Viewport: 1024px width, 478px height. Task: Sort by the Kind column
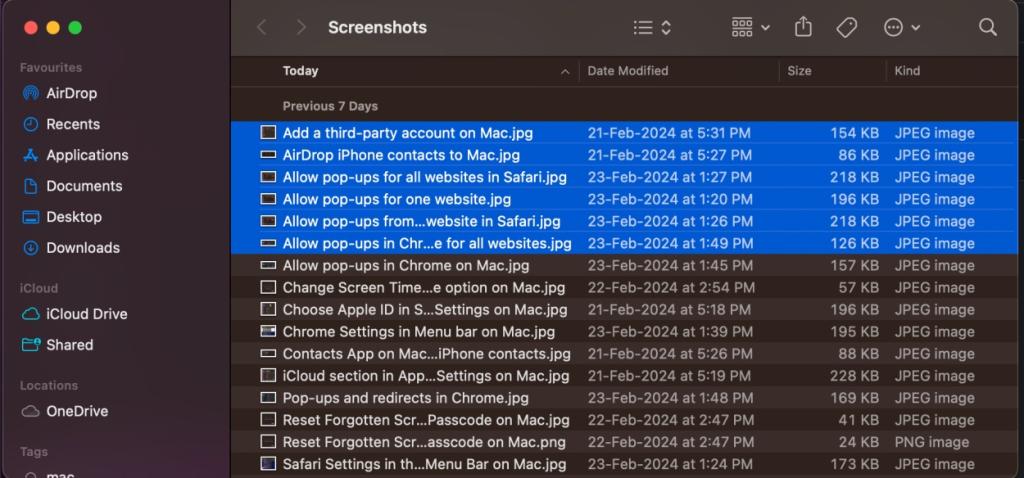pyautogui.click(x=907, y=71)
